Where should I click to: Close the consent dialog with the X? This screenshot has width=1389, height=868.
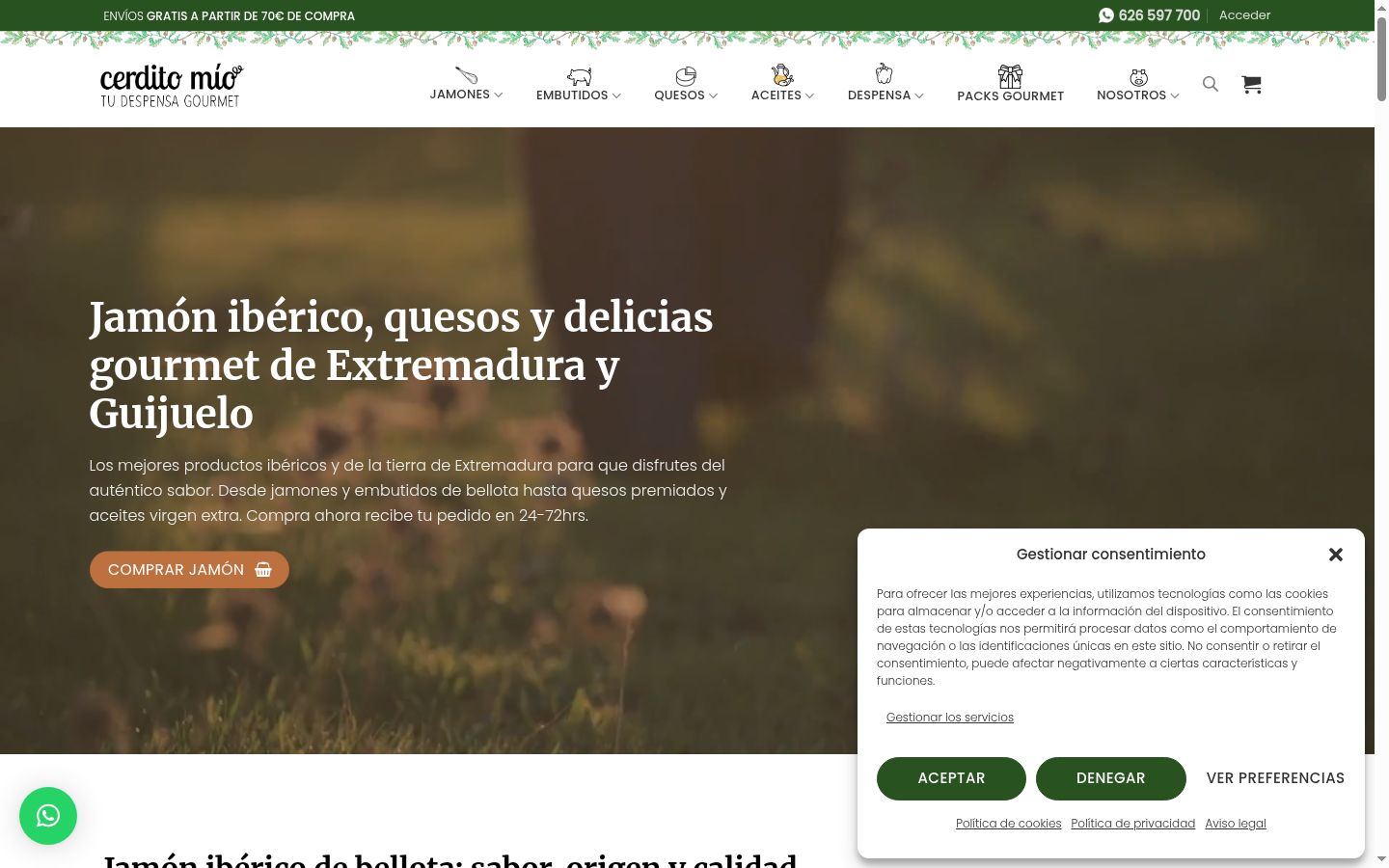(1336, 555)
